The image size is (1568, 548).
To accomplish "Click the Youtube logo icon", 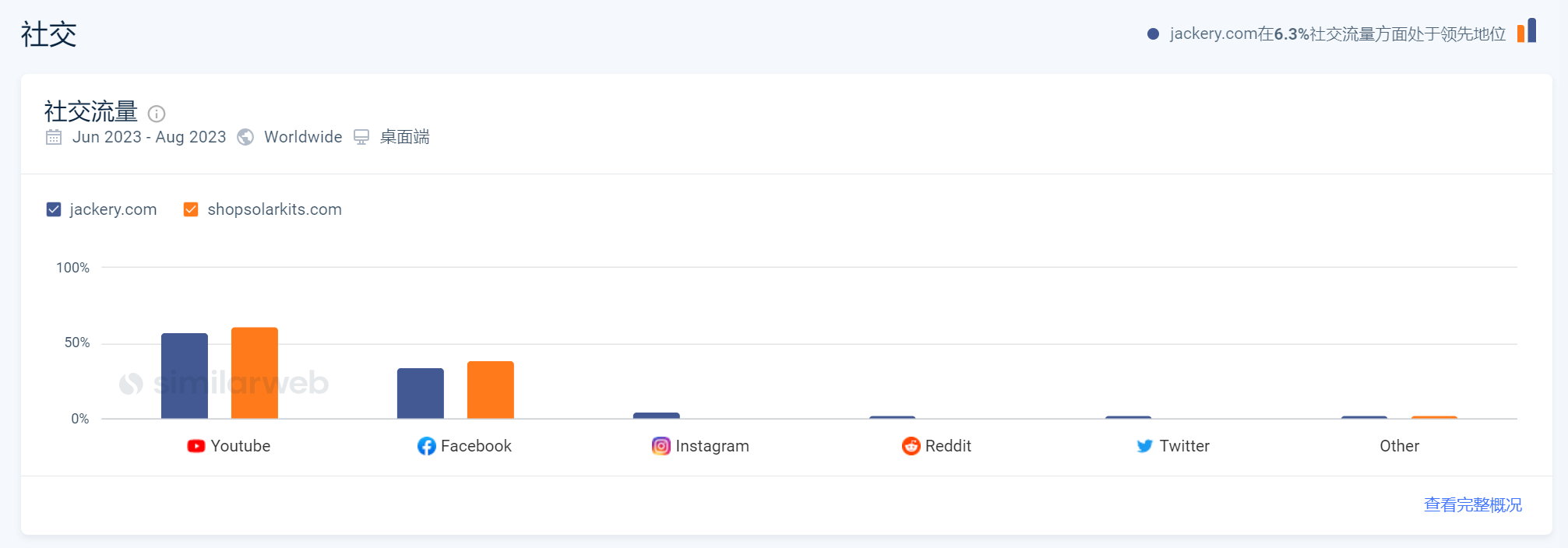I will 196,446.
